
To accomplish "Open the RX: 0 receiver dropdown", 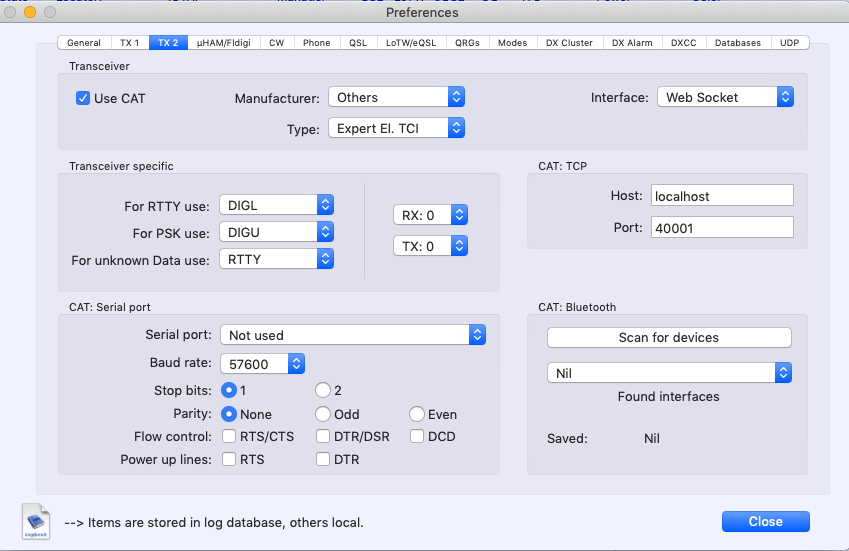I will coord(430,215).
